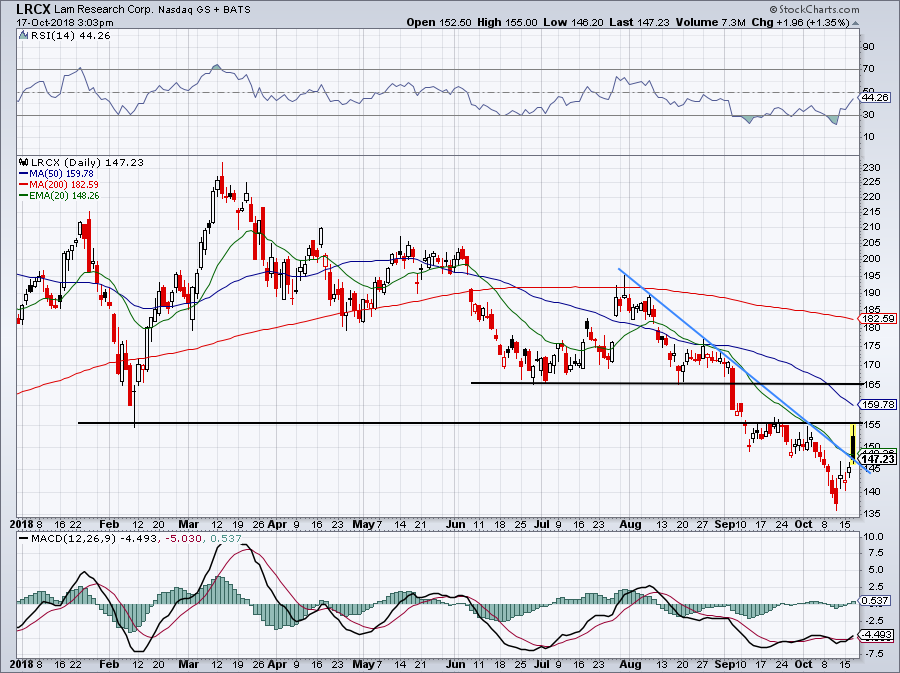
Task: Click the EMA(20) 148.26 legend text
Action: (64, 196)
